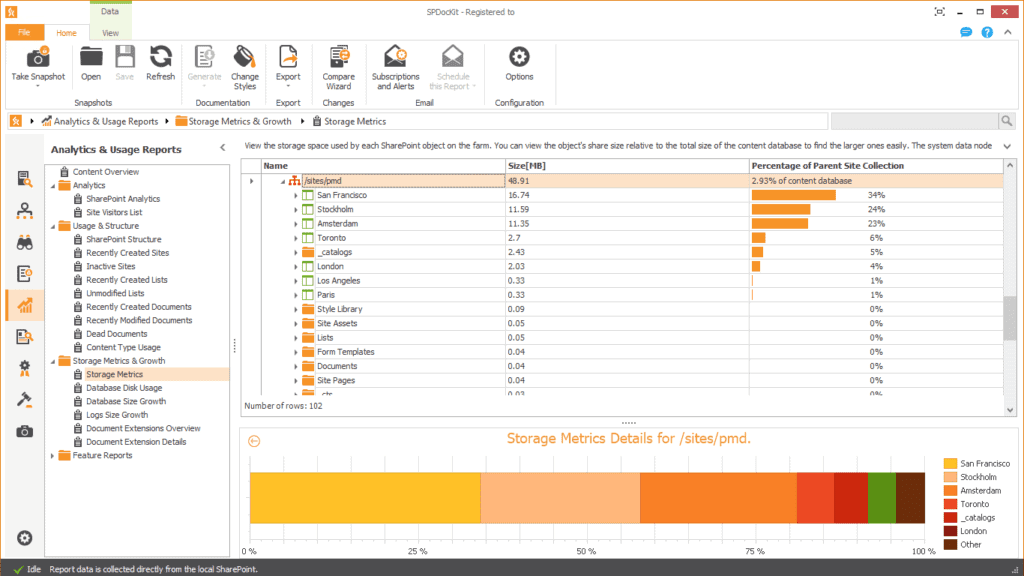Screen dimensions: 1024x576
Task: Open a snapshot with the Open icon
Action: (91, 57)
